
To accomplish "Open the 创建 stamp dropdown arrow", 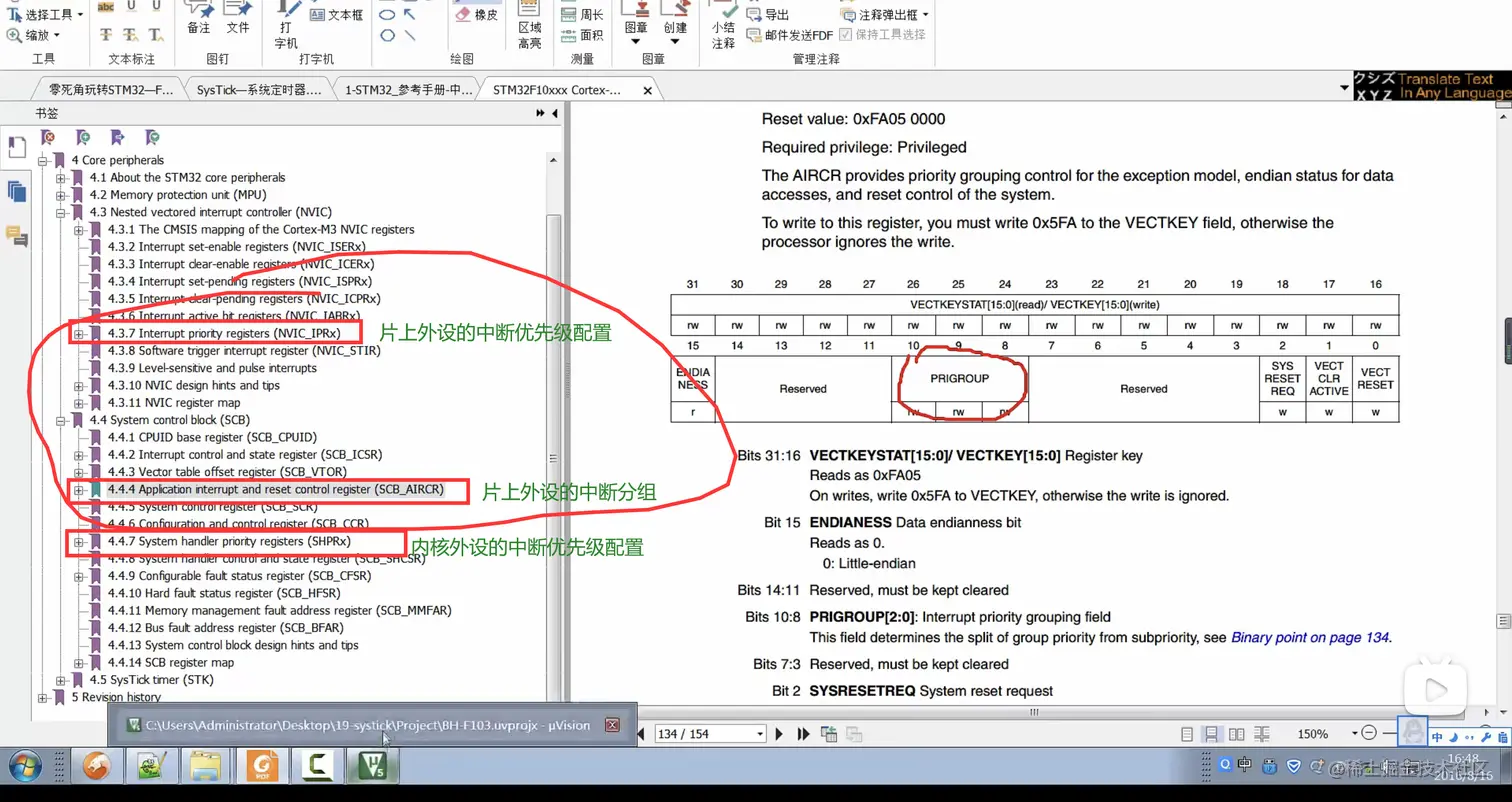I will pyautogui.click(x=676, y=41).
